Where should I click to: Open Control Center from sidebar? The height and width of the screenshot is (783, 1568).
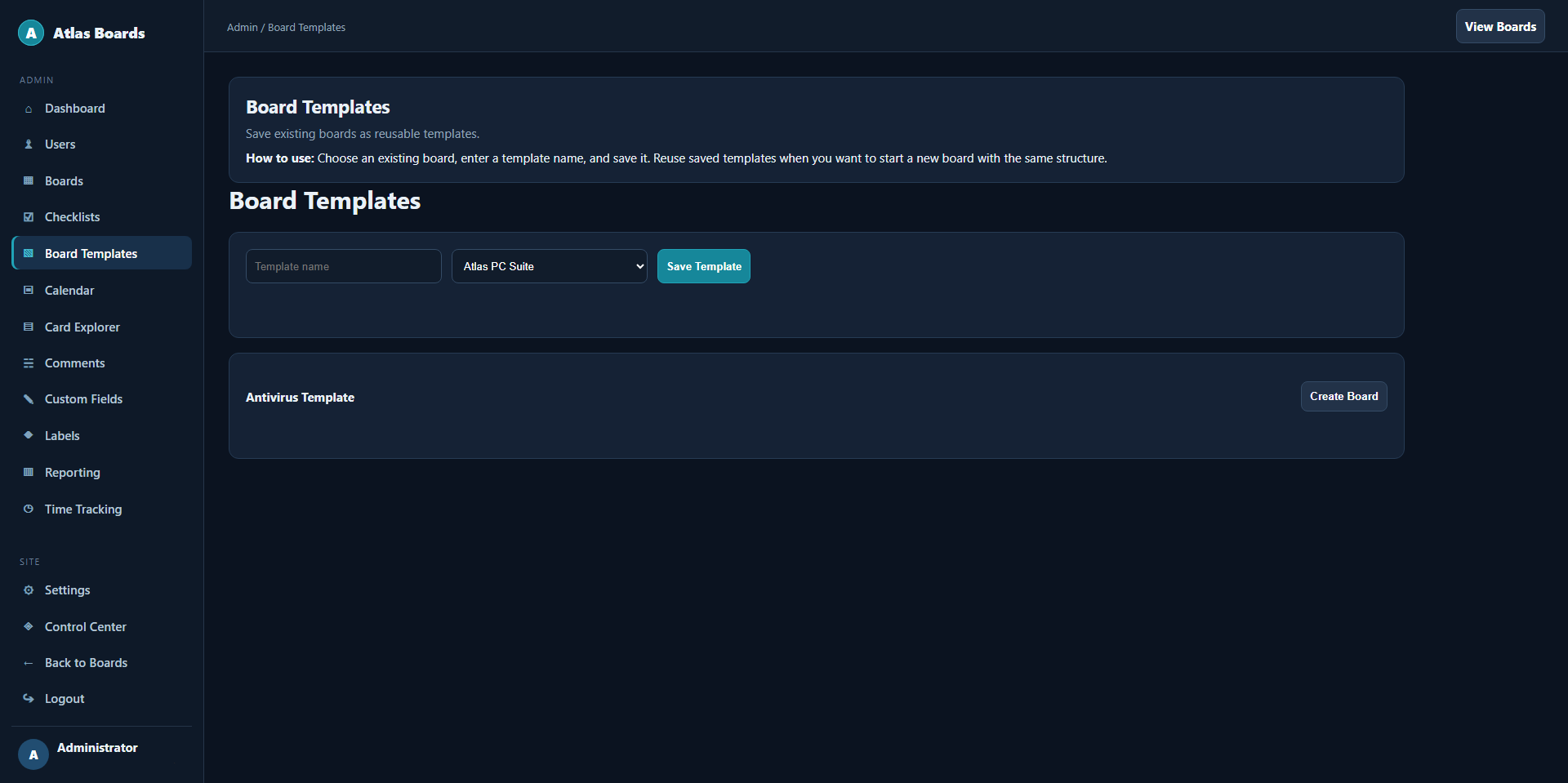(102, 626)
